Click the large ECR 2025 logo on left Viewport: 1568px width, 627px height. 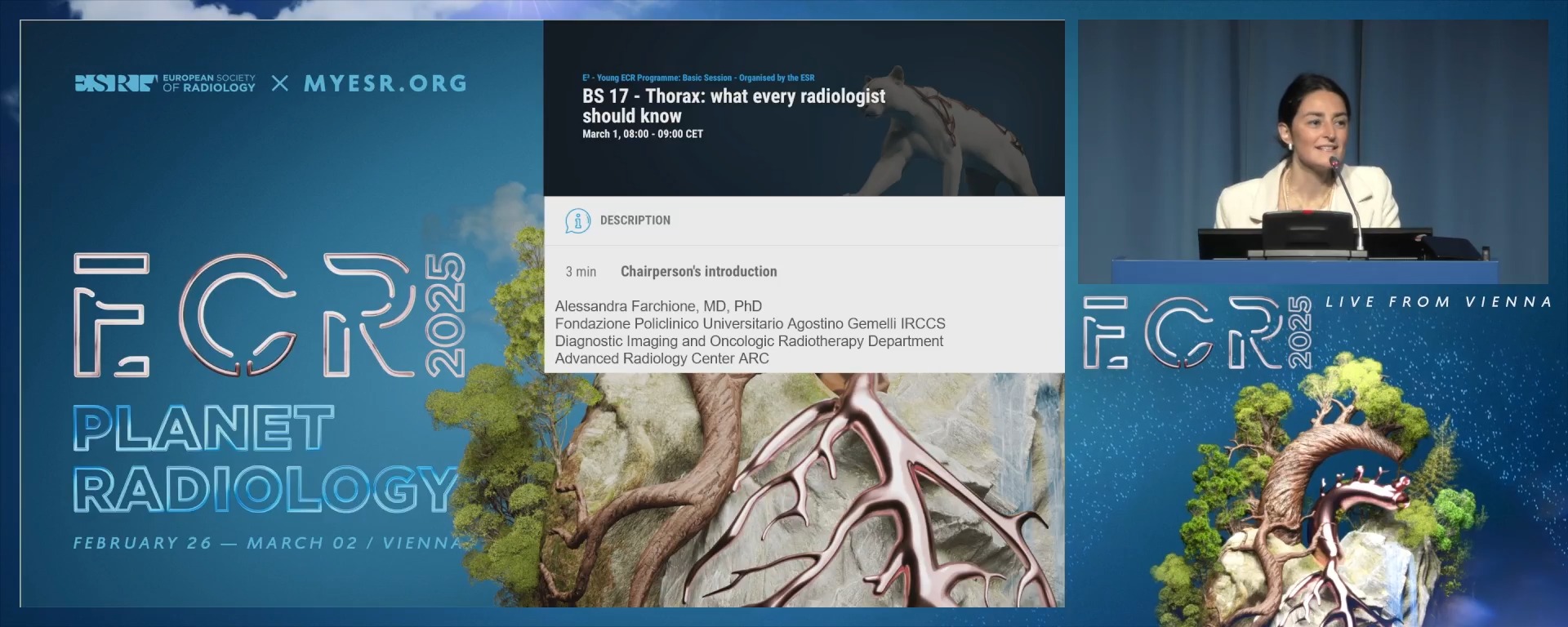point(269,315)
